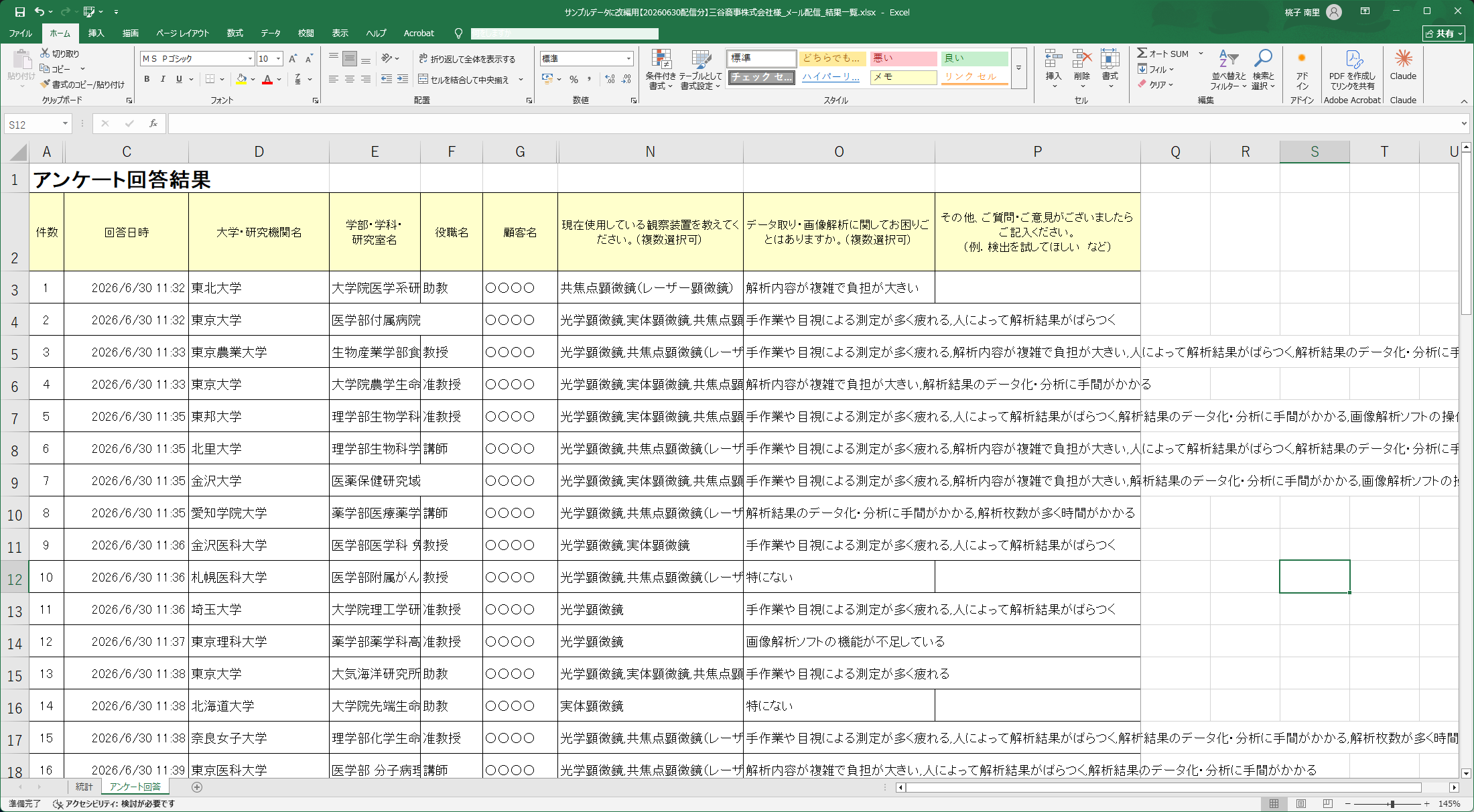Click the zoom slider handle
The width and height of the screenshot is (1474, 812).
click(x=1392, y=803)
